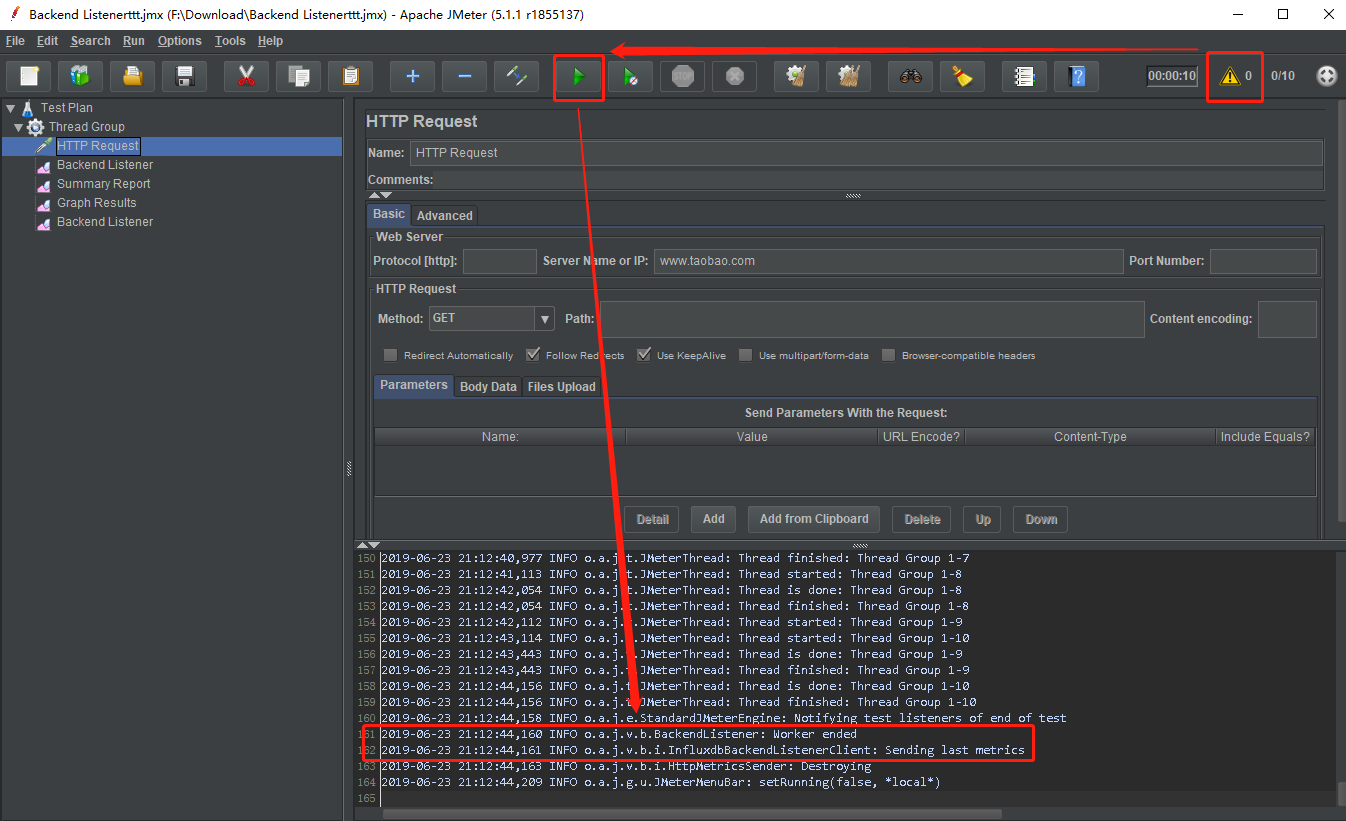This screenshot has width=1346, height=821.
Task: Switch to the Files Upload tab
Action: [561, 387]
